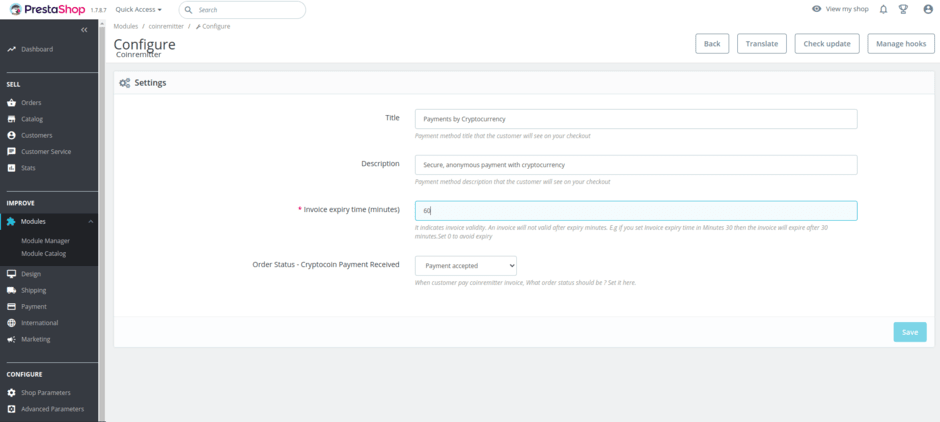Click the eye icon beside View my shop
The height and width of the screenshot is (422, 940).
tap(817, 10)
